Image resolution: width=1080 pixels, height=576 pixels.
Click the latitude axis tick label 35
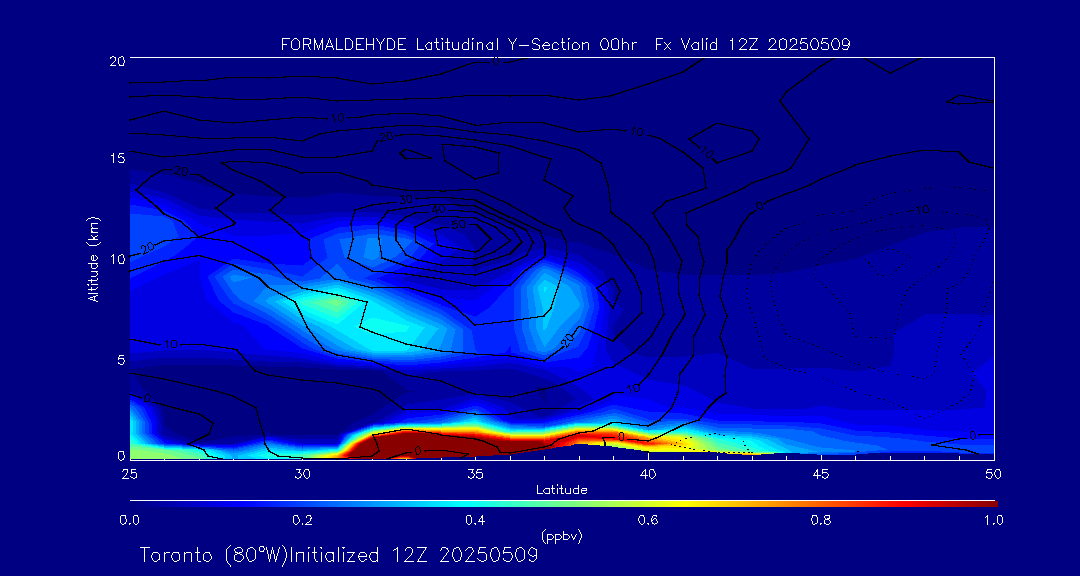click(x=475, y=474)
